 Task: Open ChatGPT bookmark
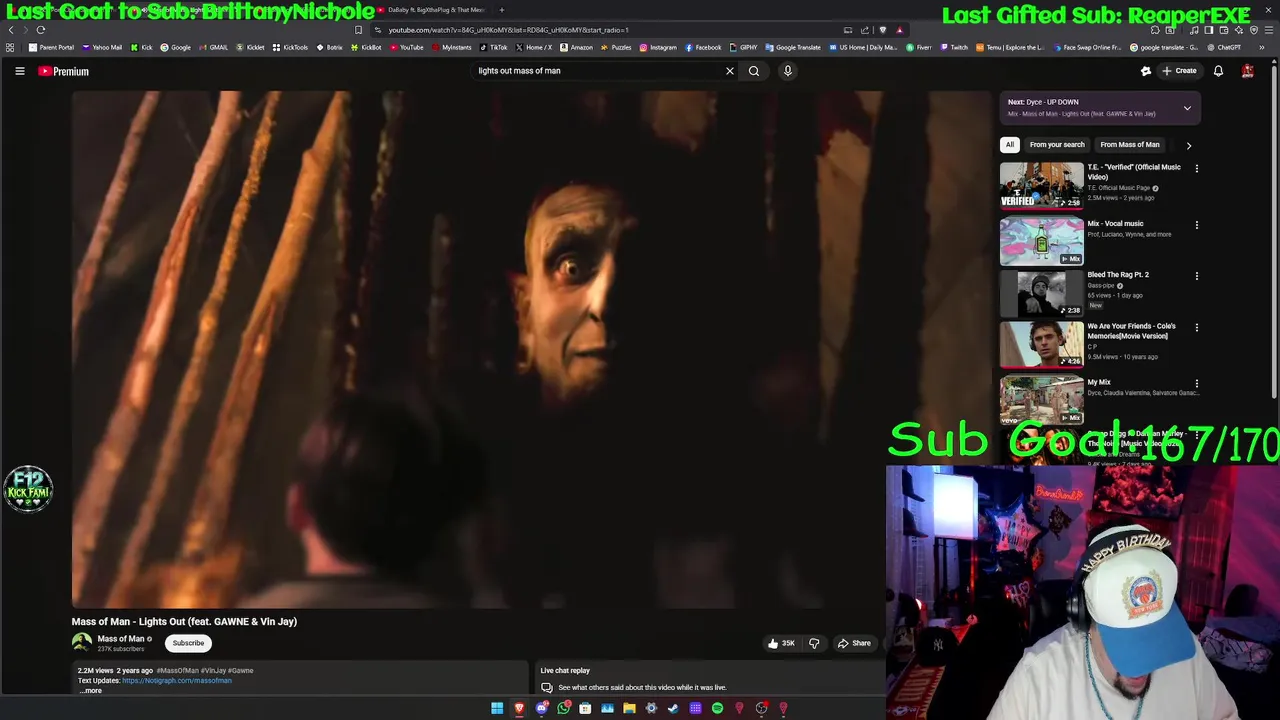(1224, 47)
